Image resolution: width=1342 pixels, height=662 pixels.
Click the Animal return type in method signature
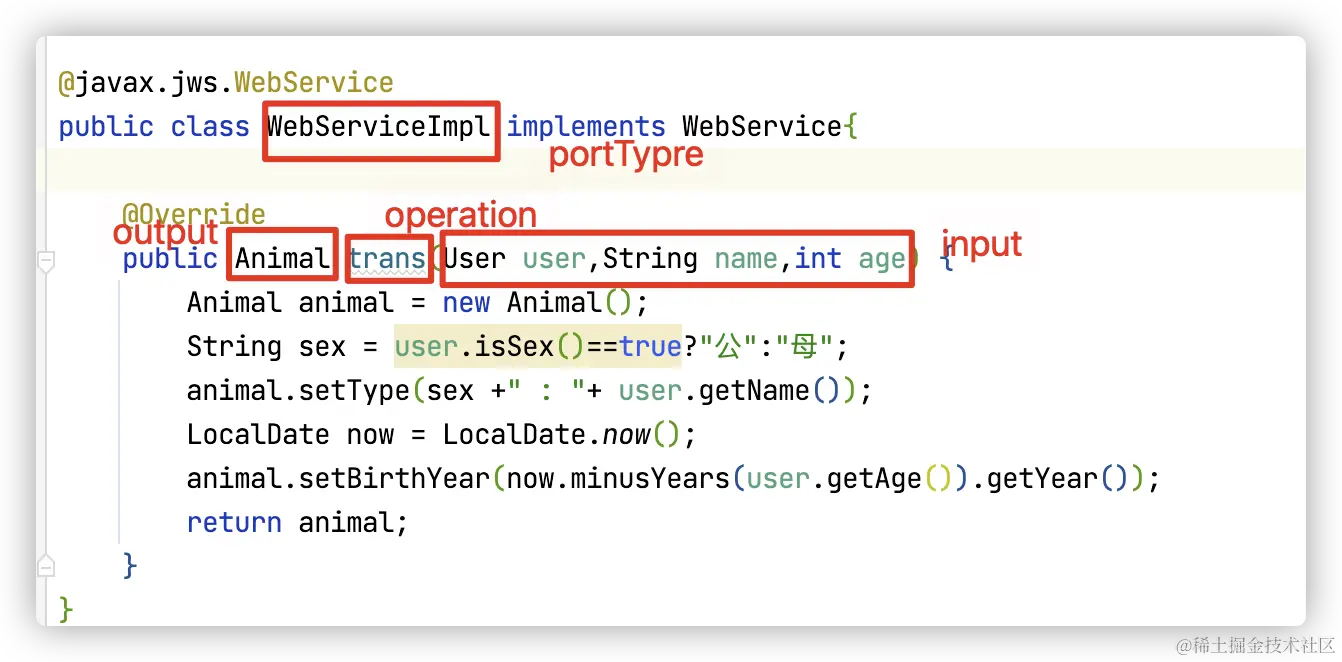click(x=282, y=259)
